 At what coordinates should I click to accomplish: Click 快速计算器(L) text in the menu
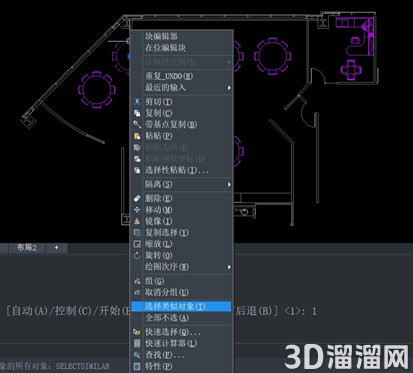[171, 343]
